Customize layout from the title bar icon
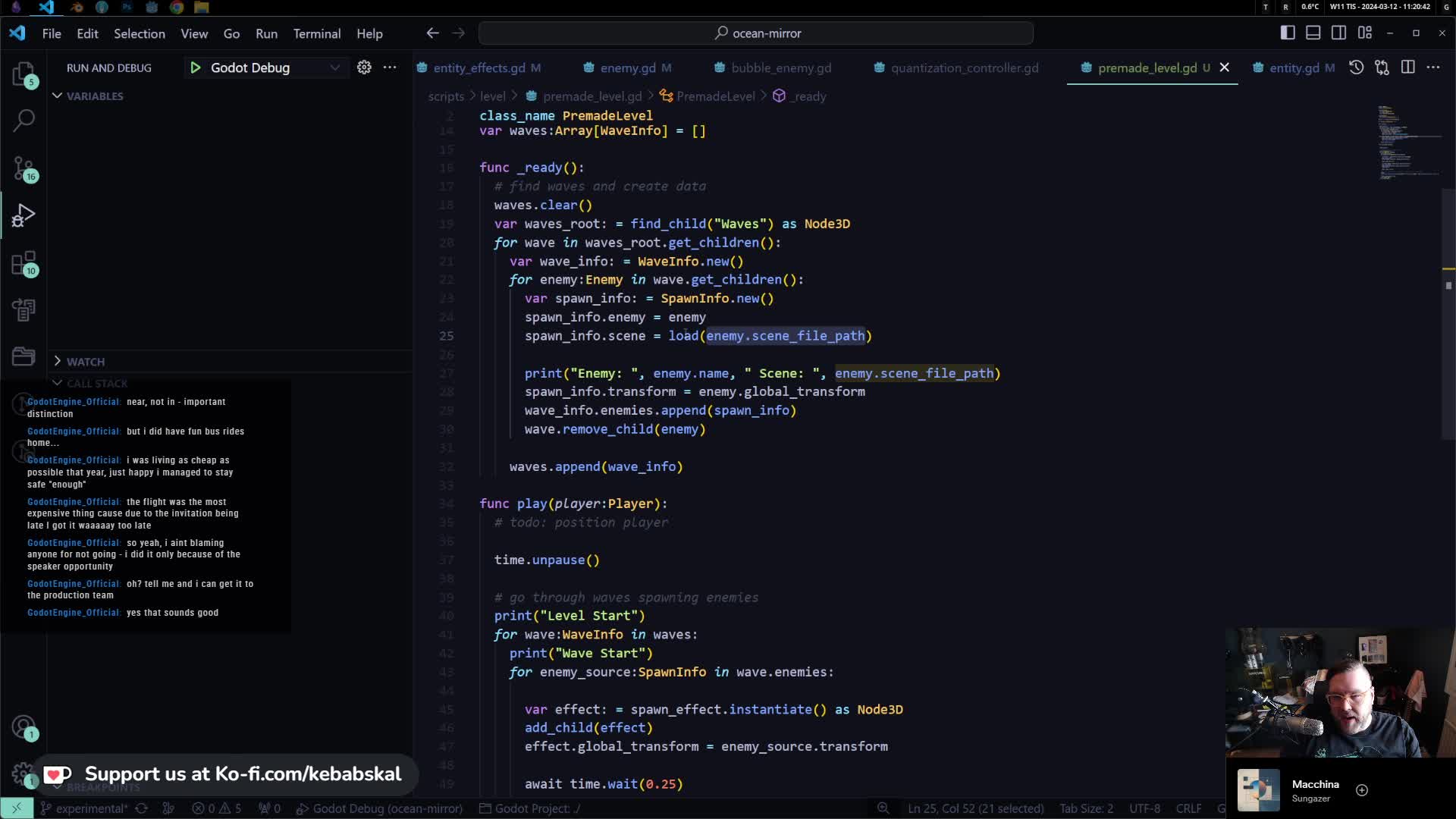 pyautogui.click(x=1365, y=33)
